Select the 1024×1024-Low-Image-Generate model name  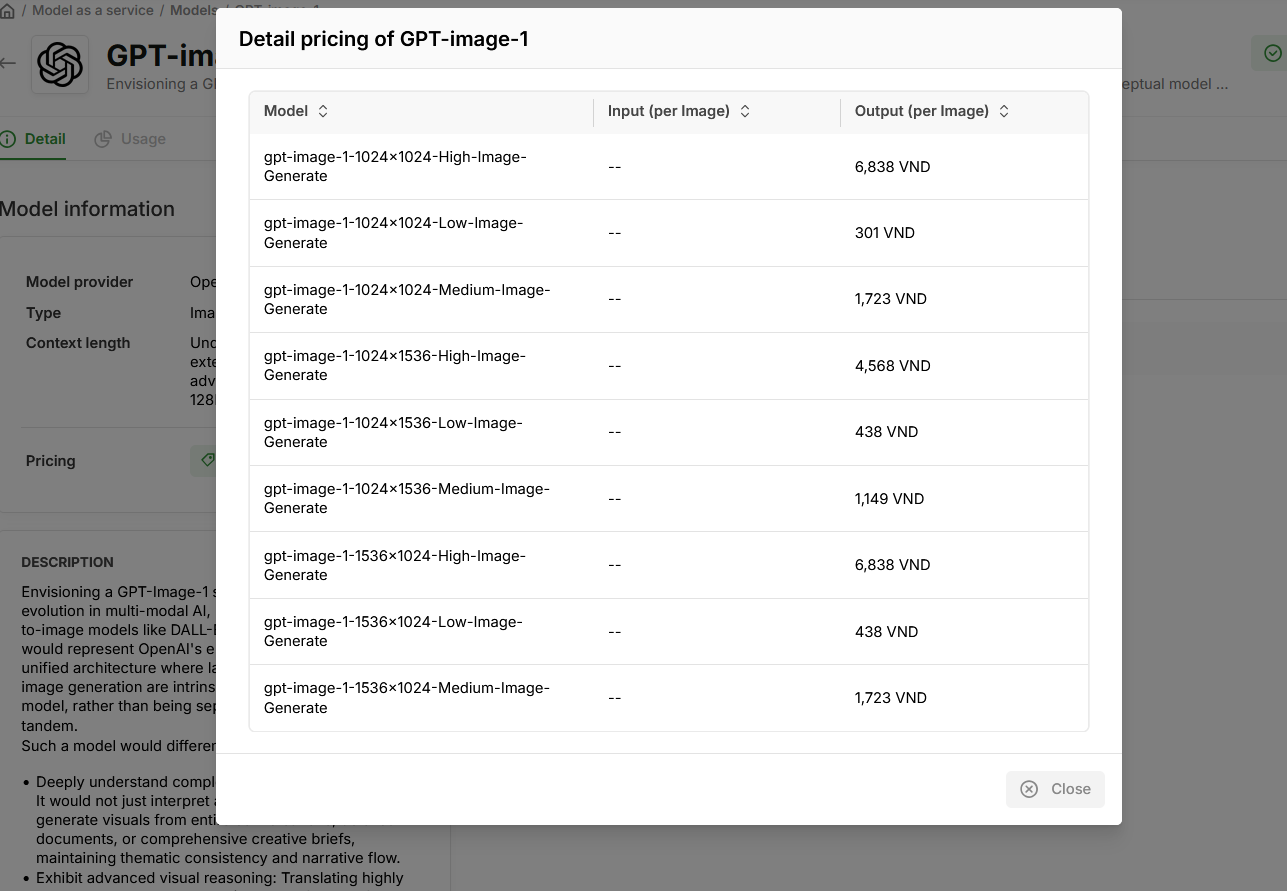pyautogui.click(x=393, y=232)
